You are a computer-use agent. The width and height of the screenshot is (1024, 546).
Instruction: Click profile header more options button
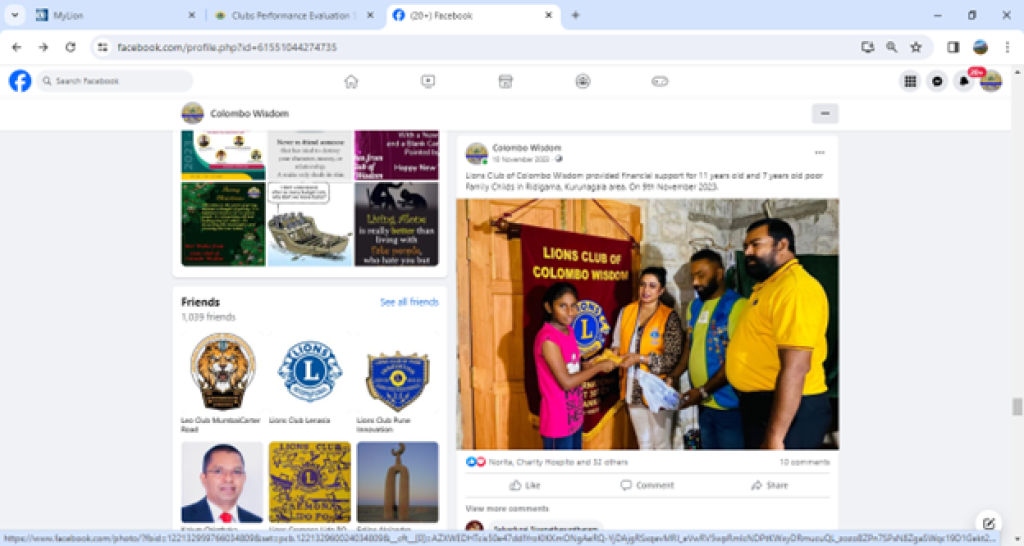tap(825, 113)
